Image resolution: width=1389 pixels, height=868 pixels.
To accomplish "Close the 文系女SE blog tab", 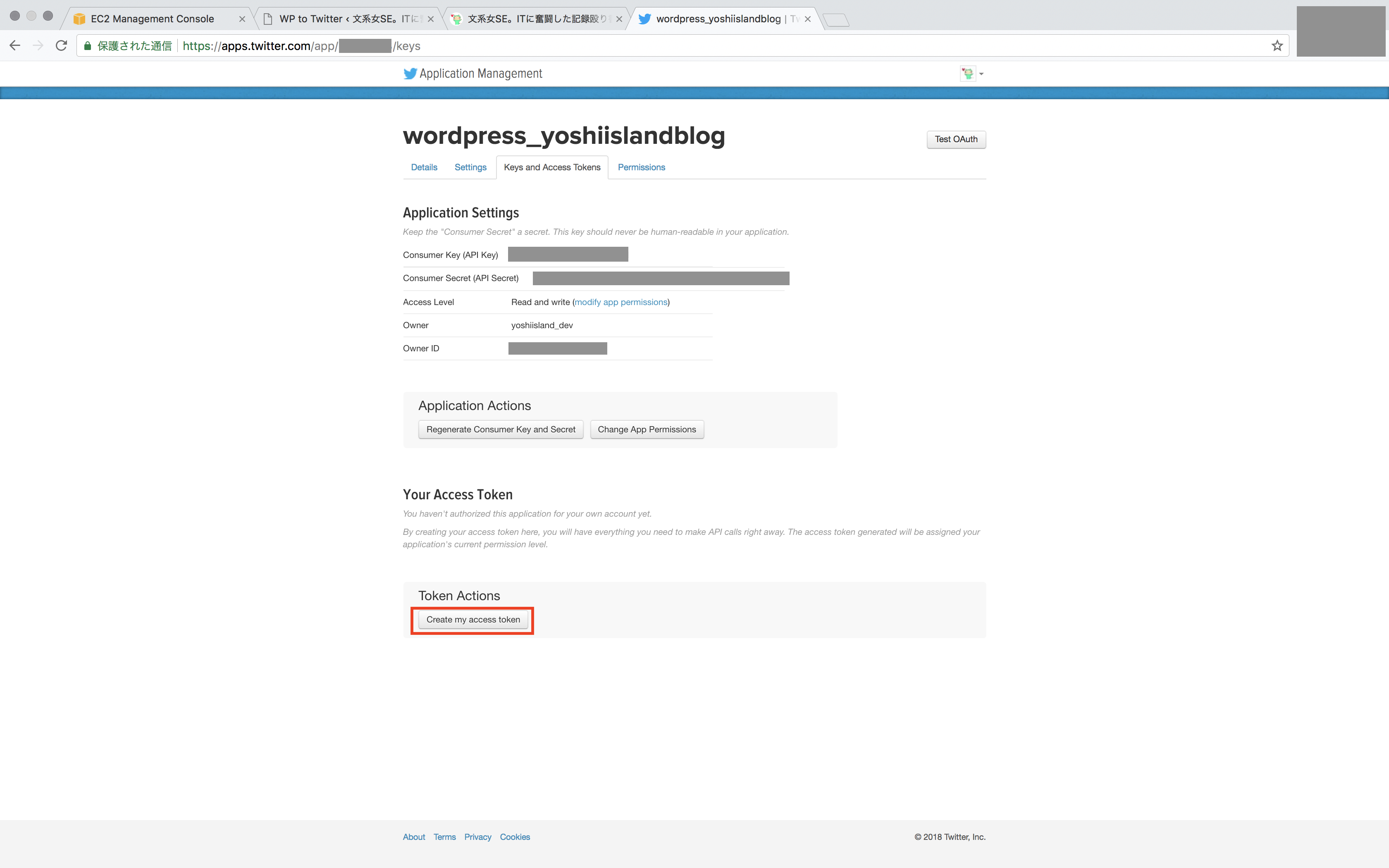I will 619,19.
